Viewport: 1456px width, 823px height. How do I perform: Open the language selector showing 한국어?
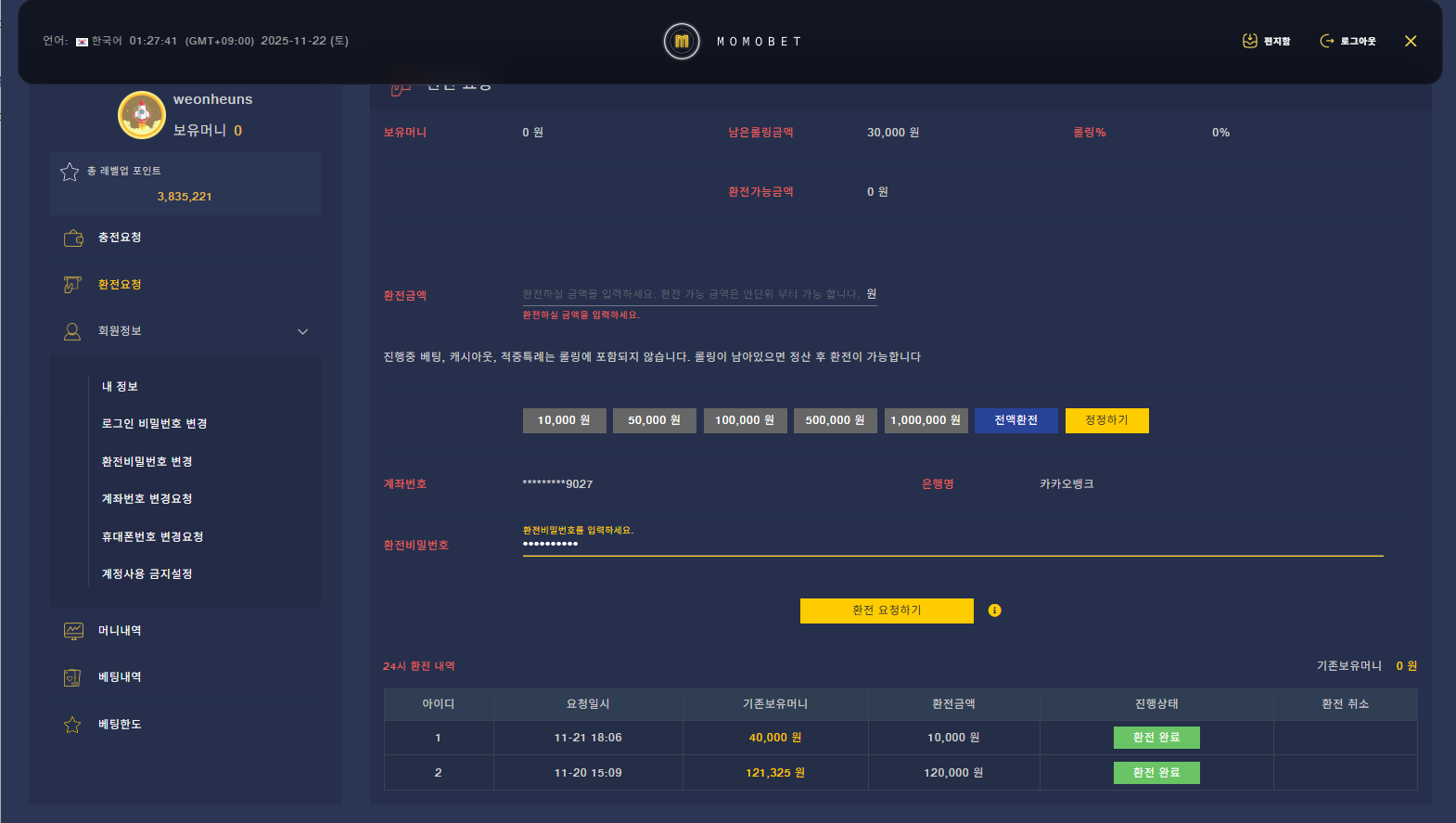[99, 41]
